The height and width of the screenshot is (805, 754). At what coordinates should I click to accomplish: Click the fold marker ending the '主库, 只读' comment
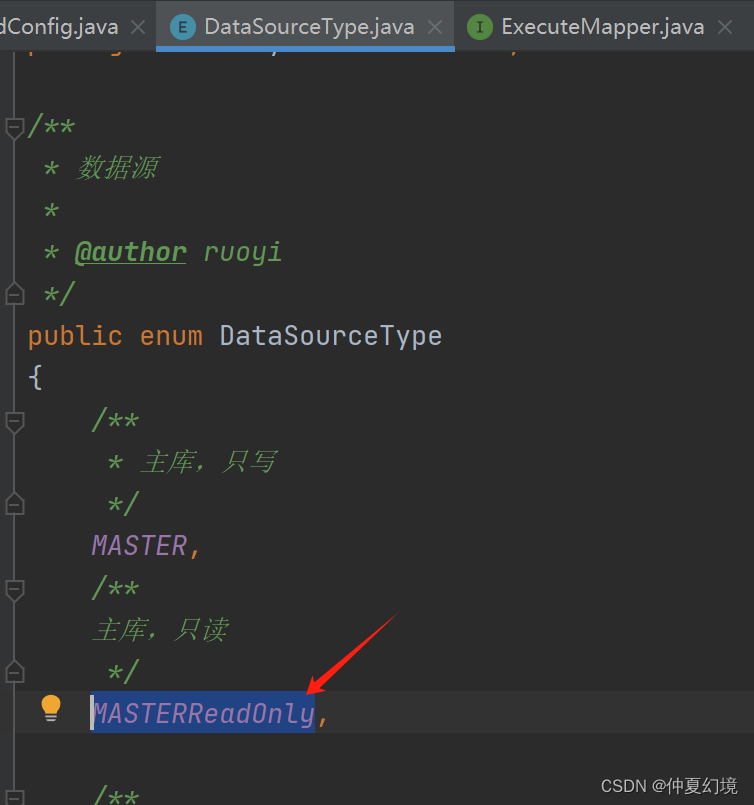pos(14,673)
